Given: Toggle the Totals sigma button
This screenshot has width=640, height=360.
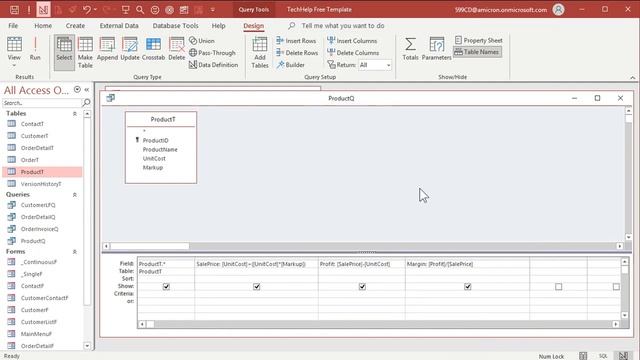Looking at the screenshot, I should point(410,49).
